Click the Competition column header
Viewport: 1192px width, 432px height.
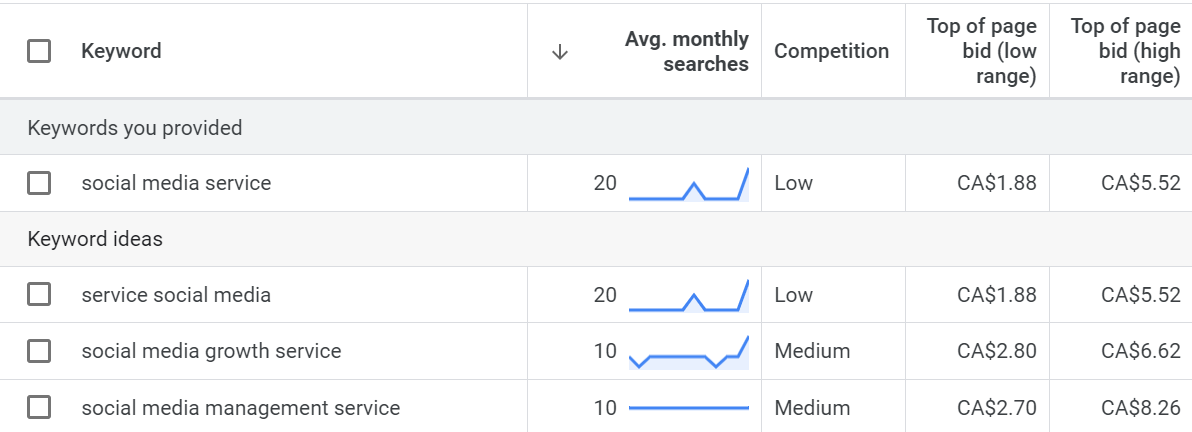pyautogui.click(x=831, y=51)
